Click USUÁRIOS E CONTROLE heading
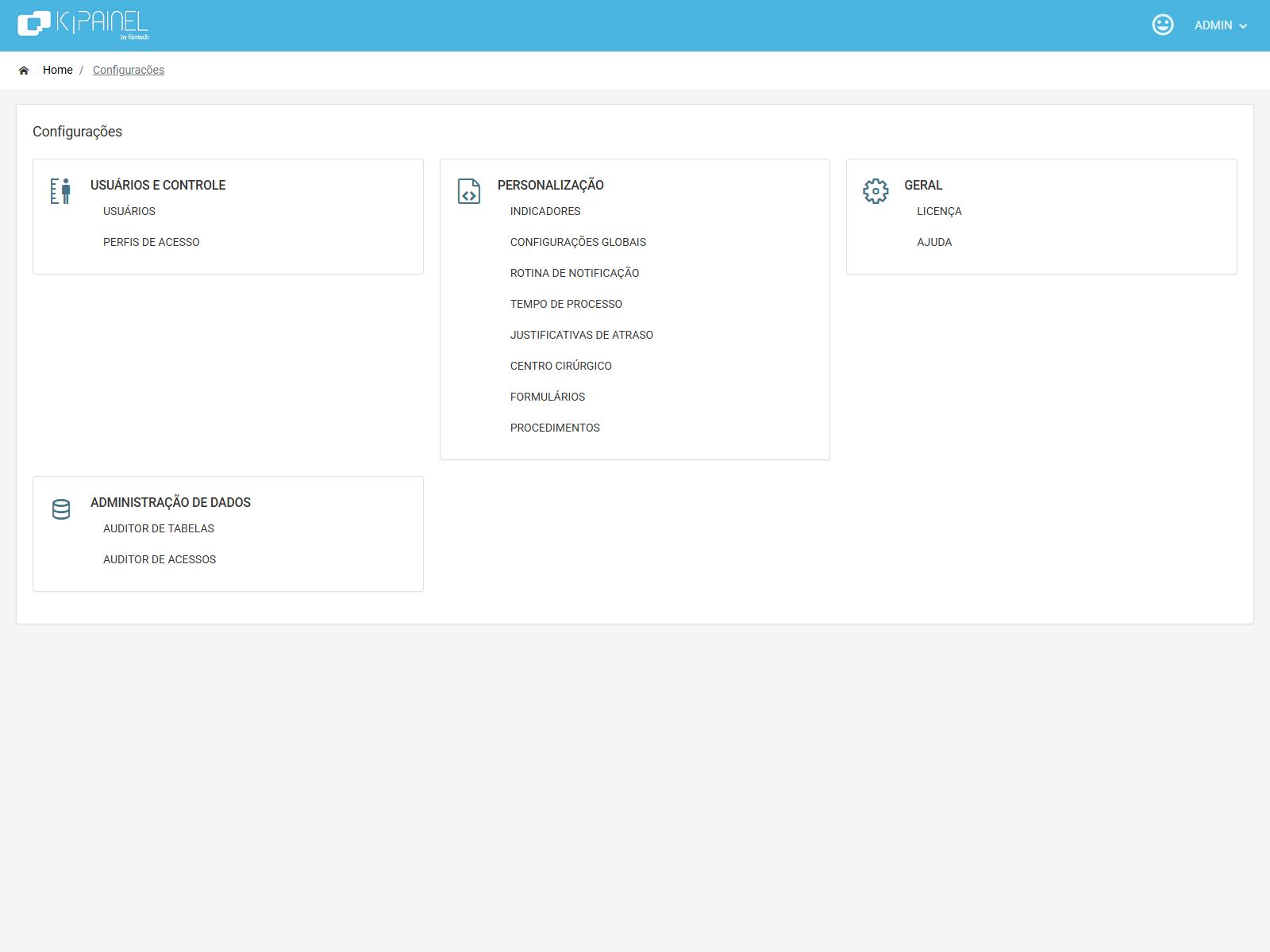 tap(158, 185)
